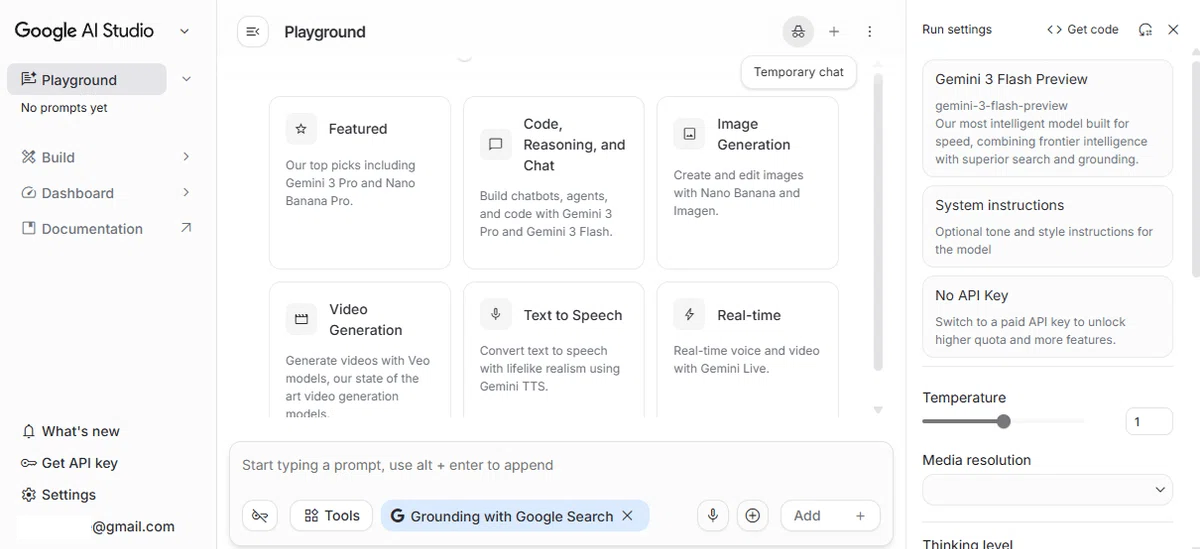Image resolution: width=1200 pixels, height=549 pixels.
Task: Open the Gemini 3 Flash Preview model card
Action: (x=1047, y=118)
